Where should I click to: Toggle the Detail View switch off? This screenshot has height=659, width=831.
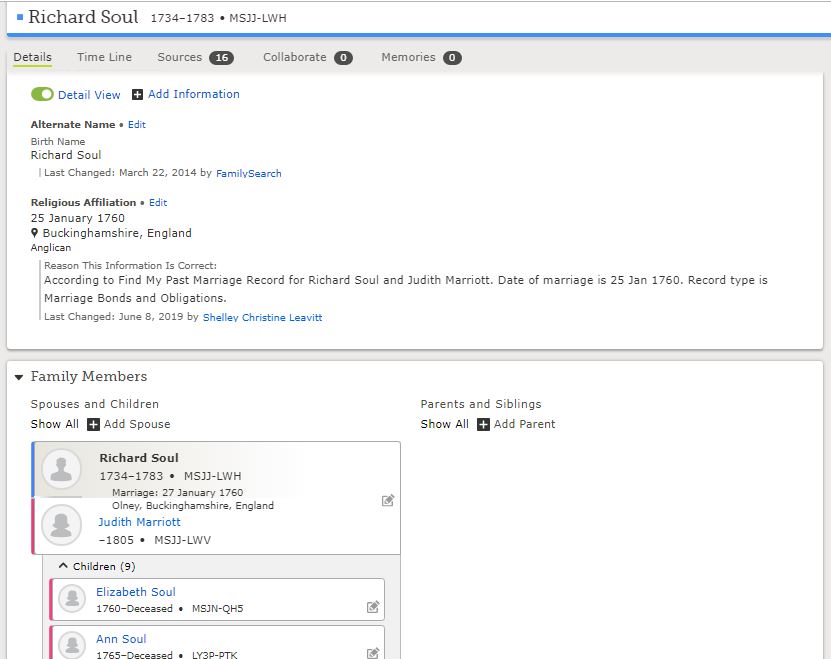42,94
